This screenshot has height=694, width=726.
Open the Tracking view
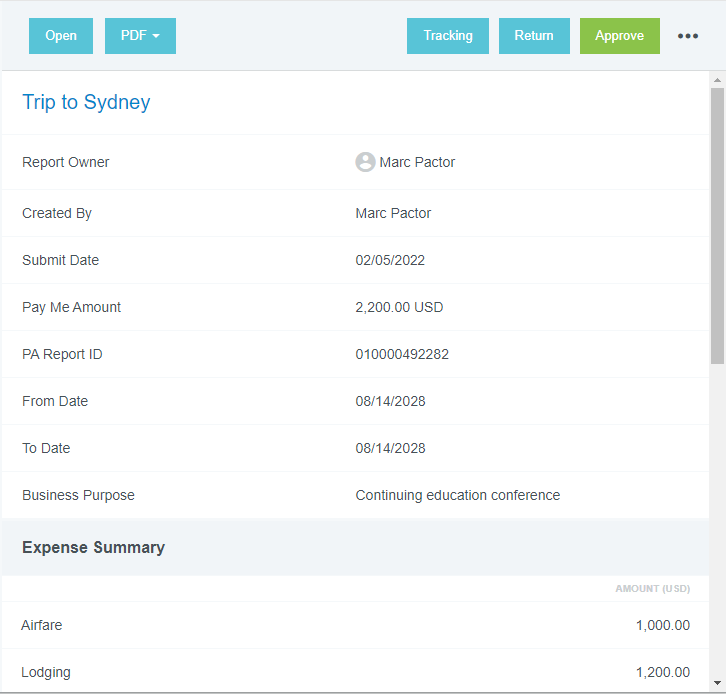[x=447, y=36]
